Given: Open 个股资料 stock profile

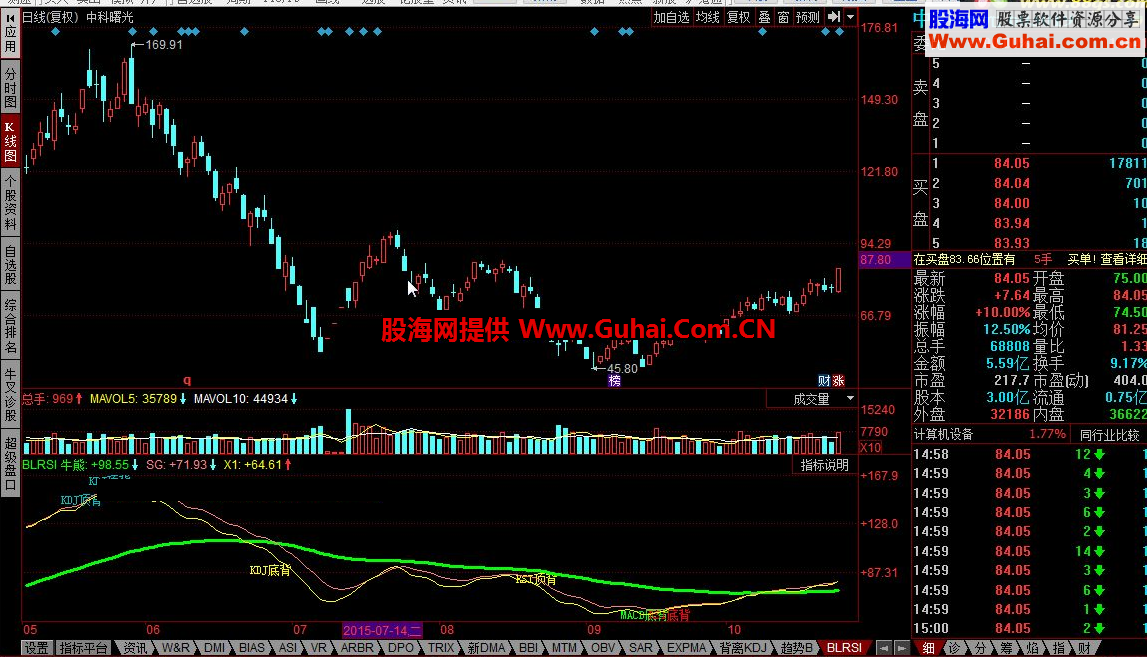Looking at the screenshot, I should tap(10, 203).
